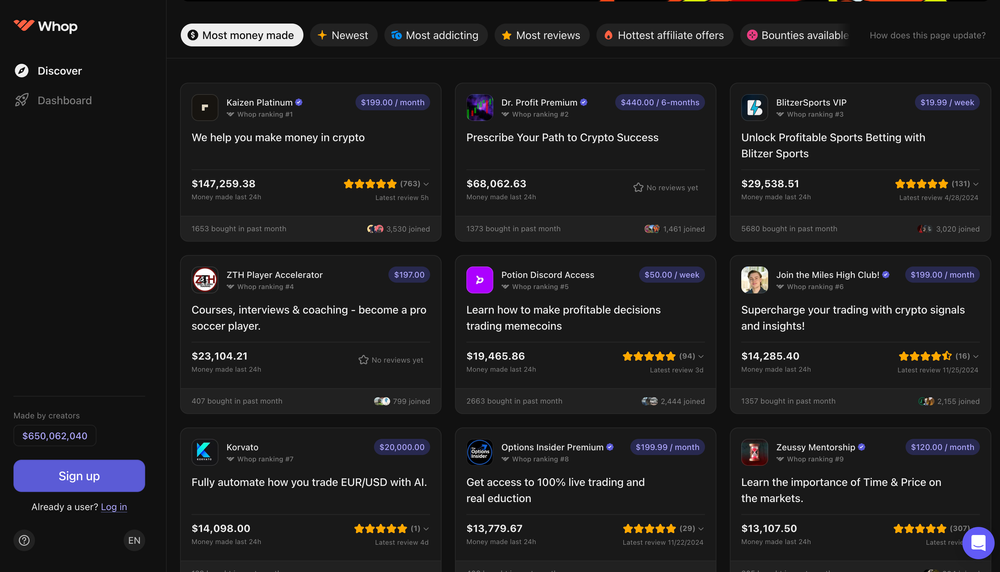Click the ZTH Player Accelerator logo
This screenshot has width=1000, height=572.
pos(205,280)
